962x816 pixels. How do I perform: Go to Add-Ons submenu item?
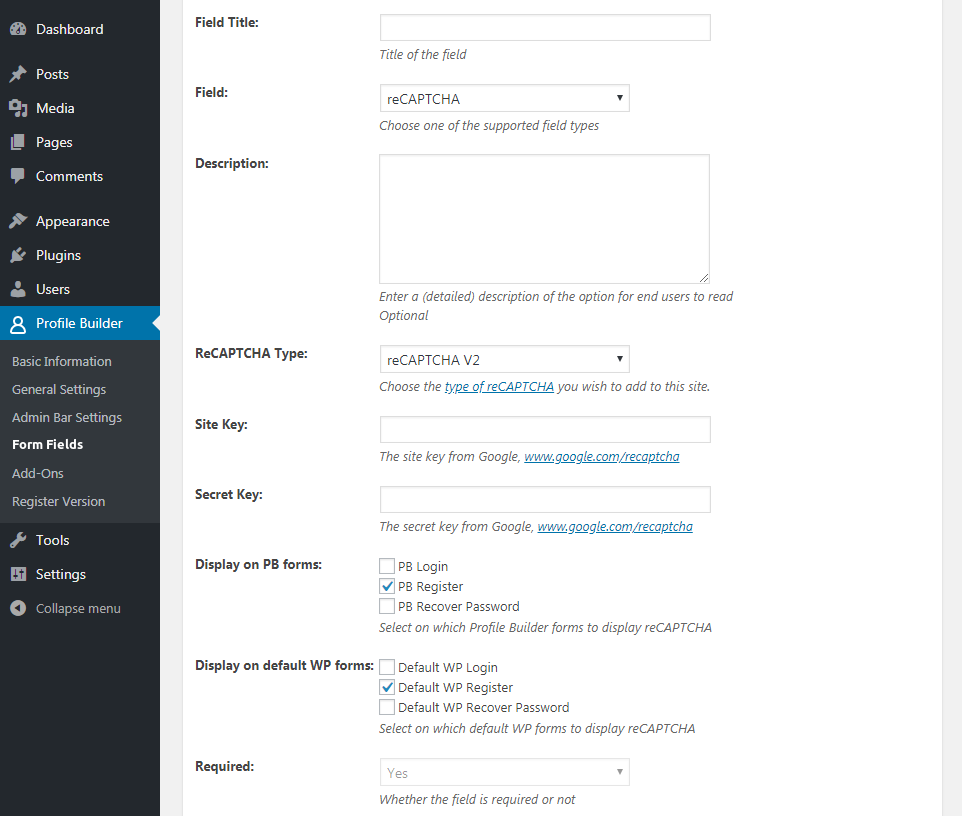(37, 473)
